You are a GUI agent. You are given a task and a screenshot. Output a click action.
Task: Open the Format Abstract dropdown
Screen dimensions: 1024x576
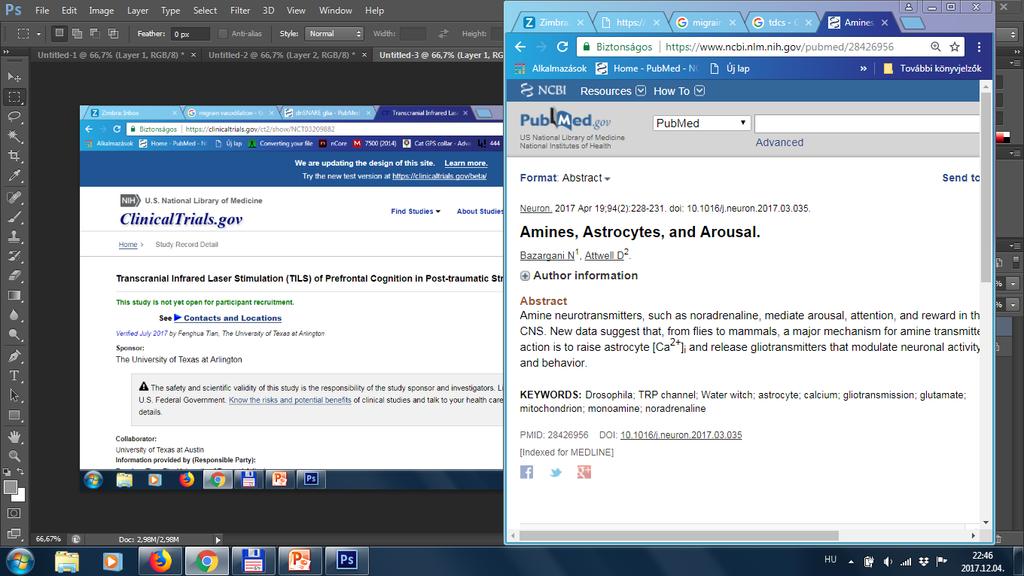point(586,178)
